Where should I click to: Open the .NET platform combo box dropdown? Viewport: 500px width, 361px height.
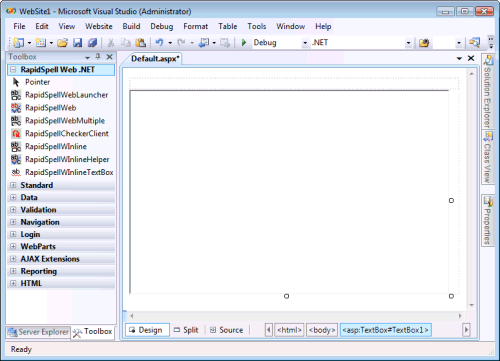point(408,43)
